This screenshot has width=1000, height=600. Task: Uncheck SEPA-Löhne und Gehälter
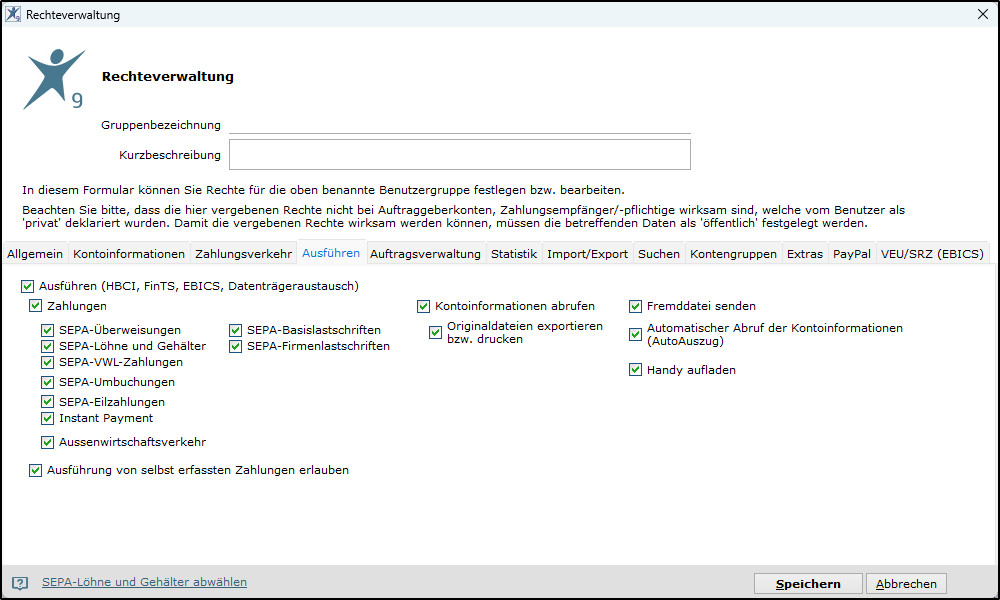pos(47,346)
